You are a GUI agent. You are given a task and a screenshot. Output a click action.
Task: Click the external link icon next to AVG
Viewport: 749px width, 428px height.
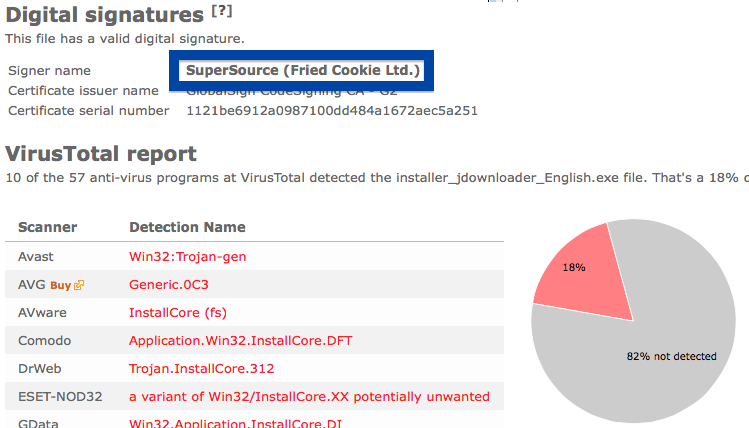79,285
